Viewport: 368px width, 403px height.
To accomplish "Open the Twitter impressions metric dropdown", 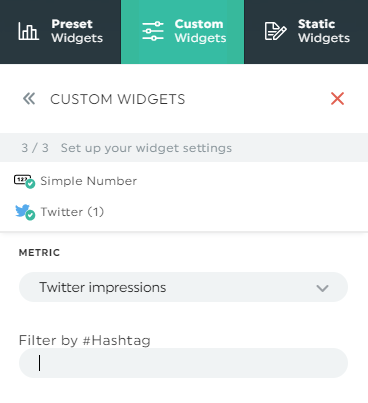I will (x=183, y=287).
